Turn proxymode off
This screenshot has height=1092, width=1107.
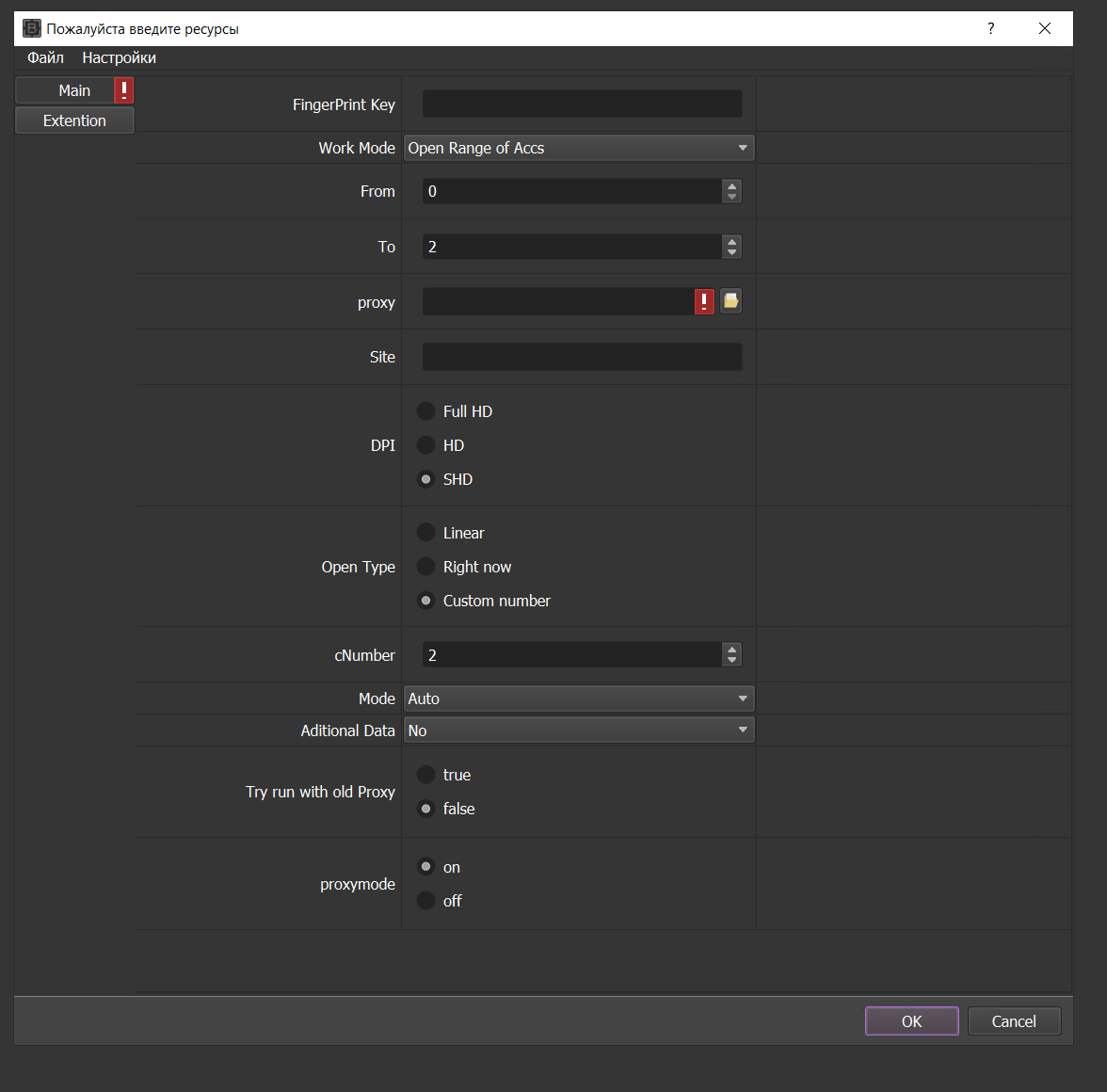coord(425,900)
